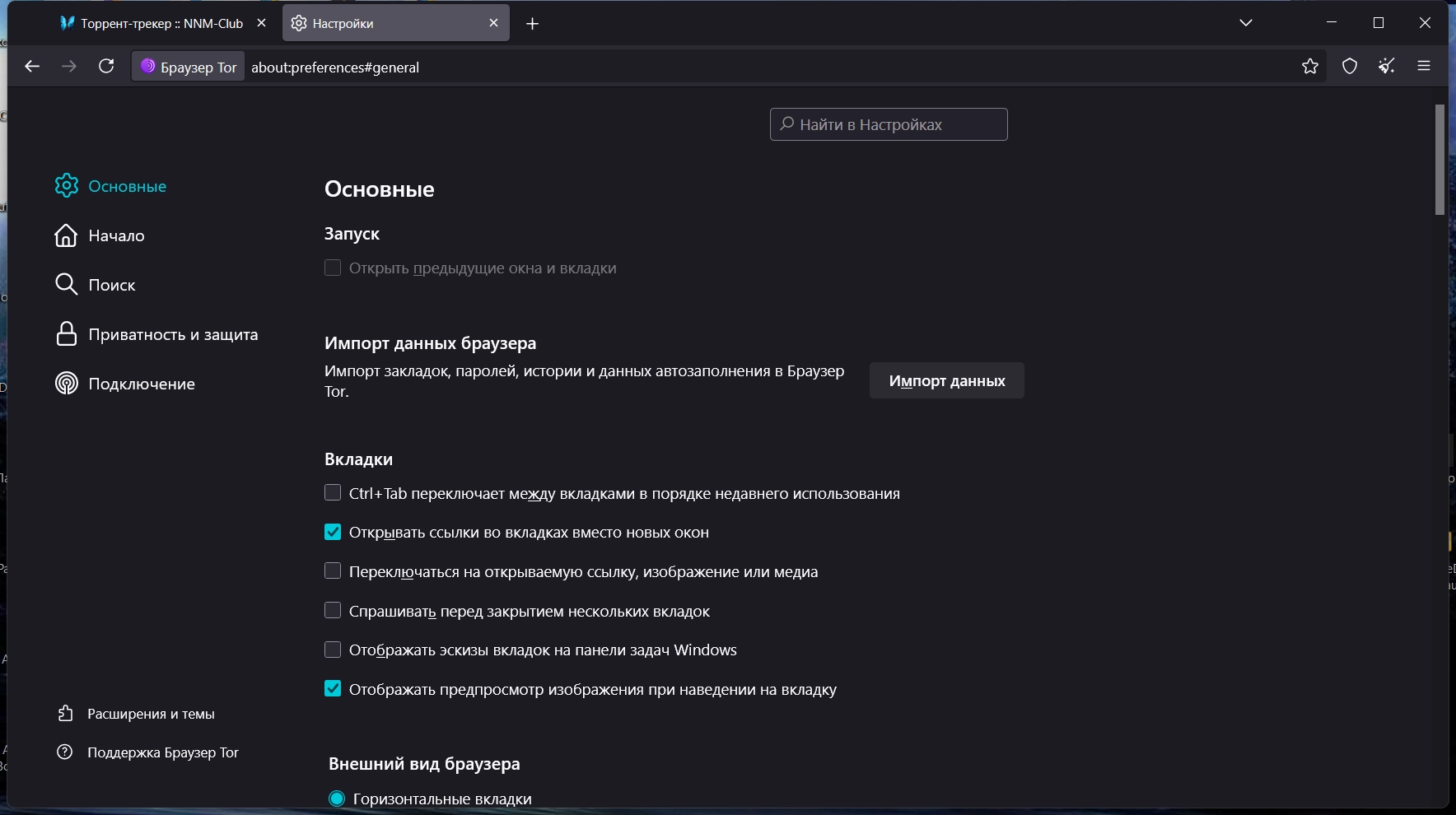The height and width of the screenshot is (815, 1456).
Task: Uncheck Открывать ссылки во вкладках вместо новых окон
Action: point(333,533)
